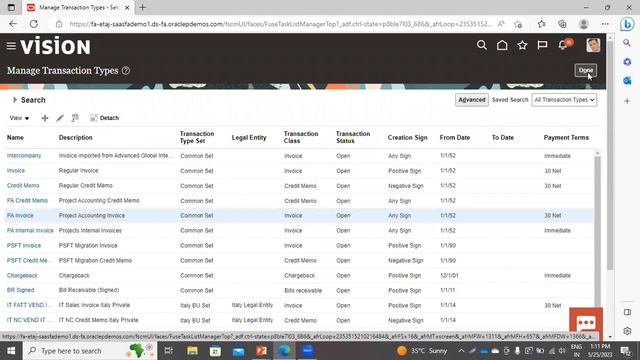
Task: Expand the Search panel
Action: click(15, 100)
